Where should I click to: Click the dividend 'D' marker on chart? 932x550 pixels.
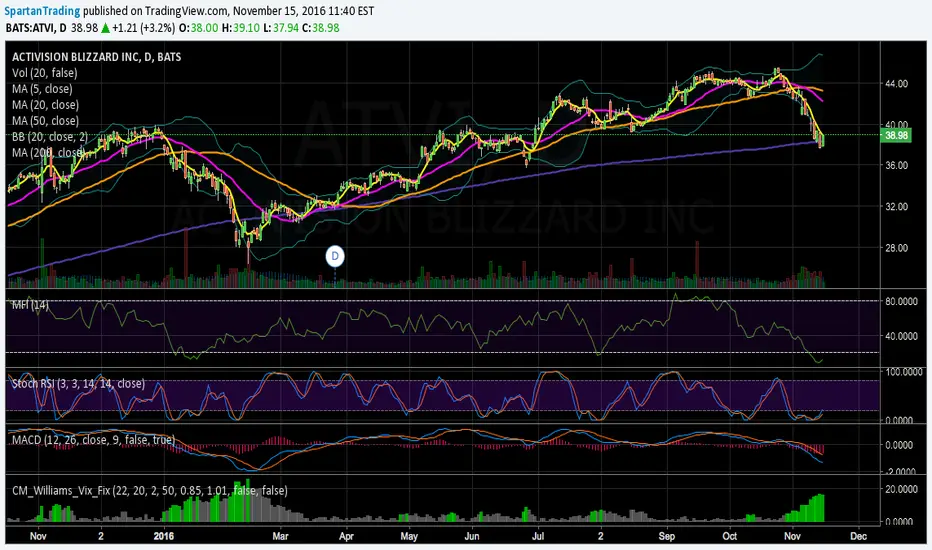[x=335, y=256]
